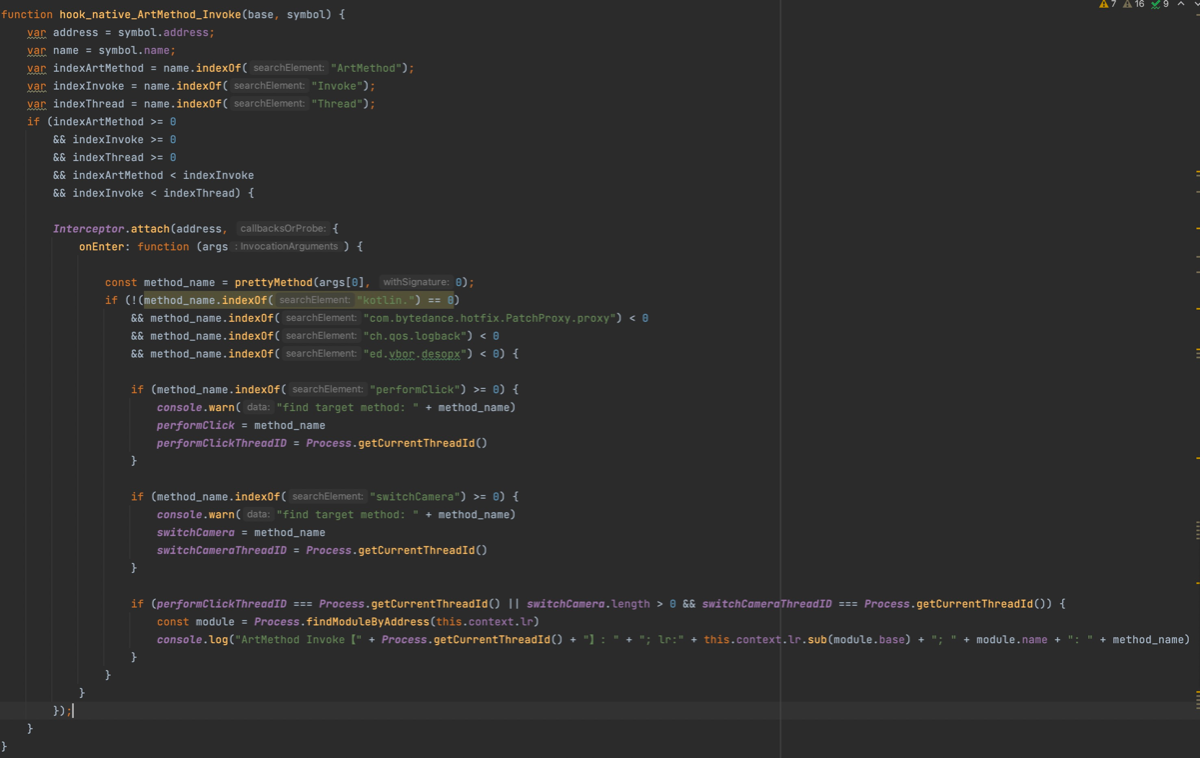Click "ch.qos.logback" string literal
The width and height of the screenshot is (1200, 758).
(x=415, y=336)
